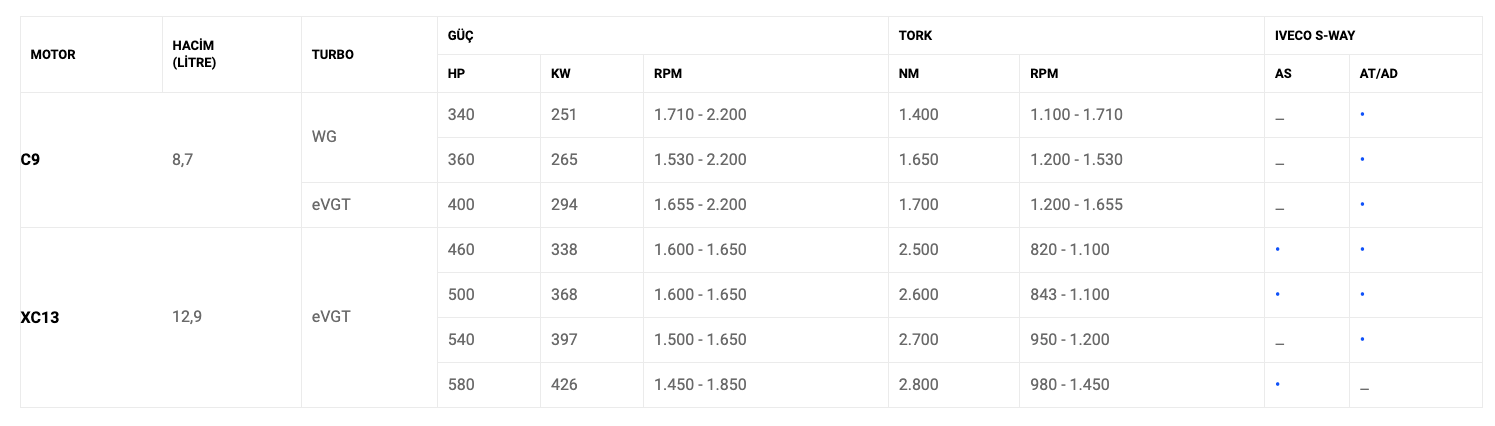Select the 1.450 - 1.850 RPM cell

pos(700,384)
